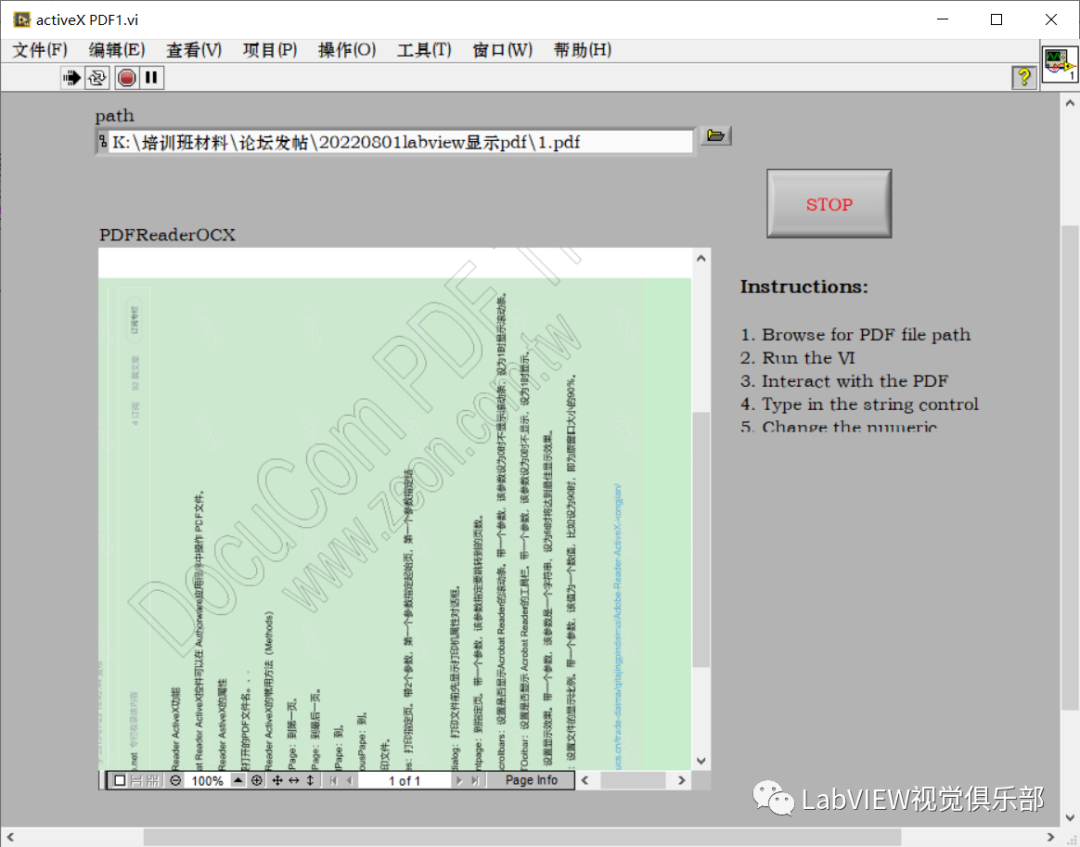The width and height of the screenshot is (1080, 847).
Task: Browse for file with folder icon
Action: (716, 135)
